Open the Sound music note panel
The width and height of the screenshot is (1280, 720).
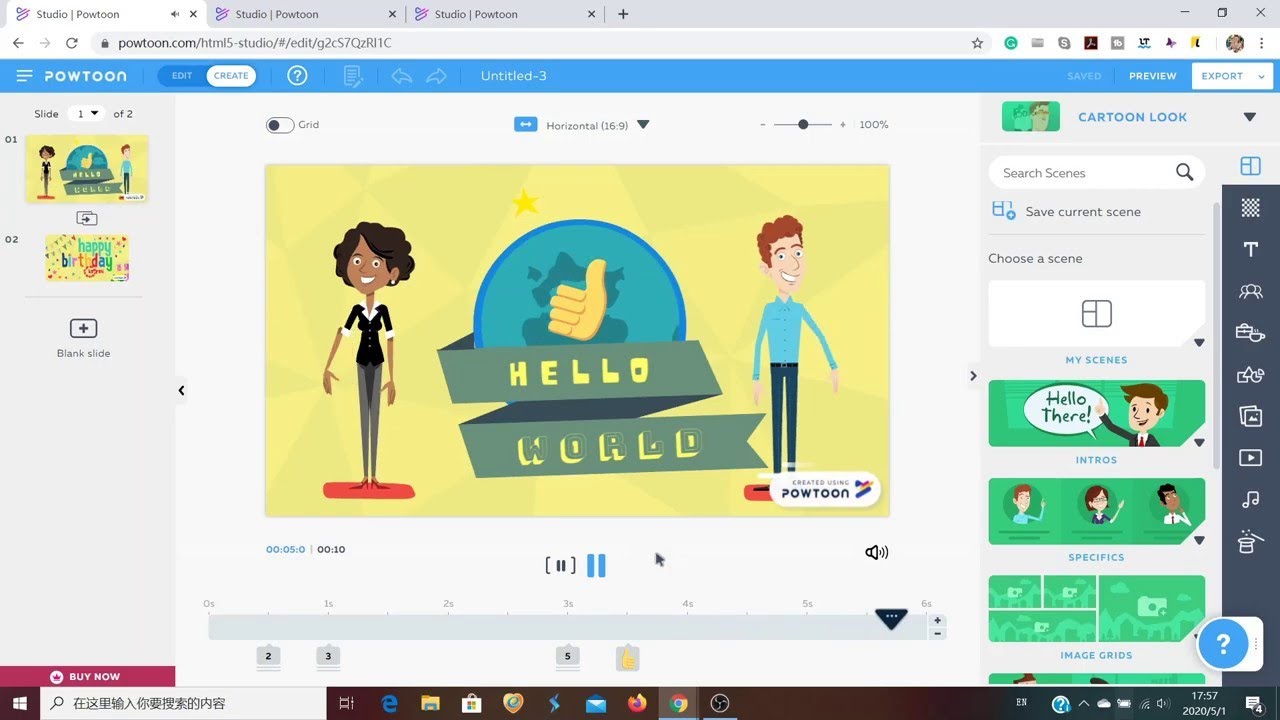click(1250, 499)
